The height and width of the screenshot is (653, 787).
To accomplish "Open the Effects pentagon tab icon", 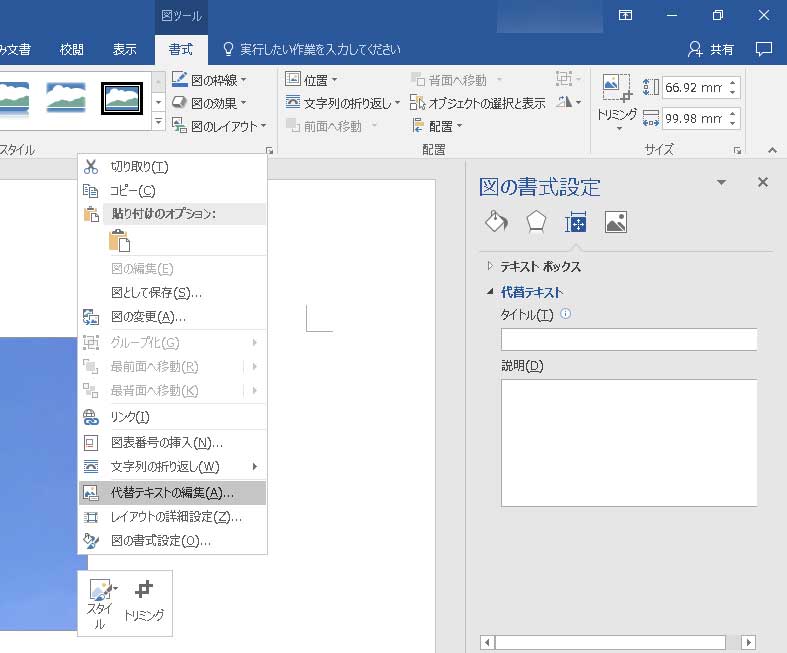I will pos(536,222).
